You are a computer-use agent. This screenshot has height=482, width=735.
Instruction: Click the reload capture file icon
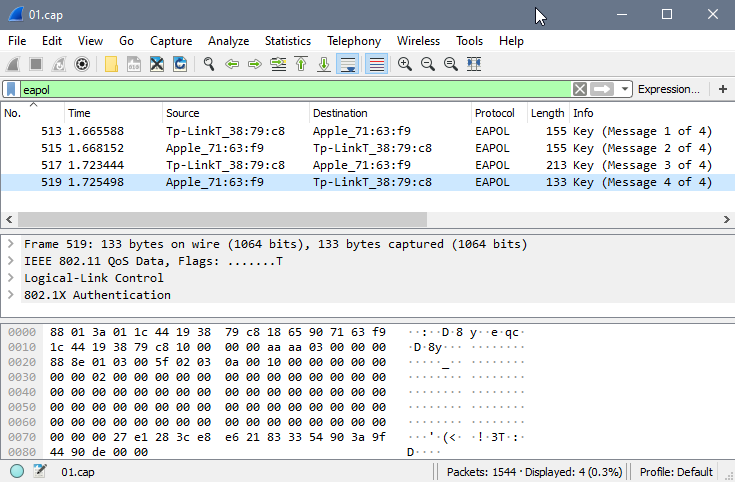coord(180,64)
